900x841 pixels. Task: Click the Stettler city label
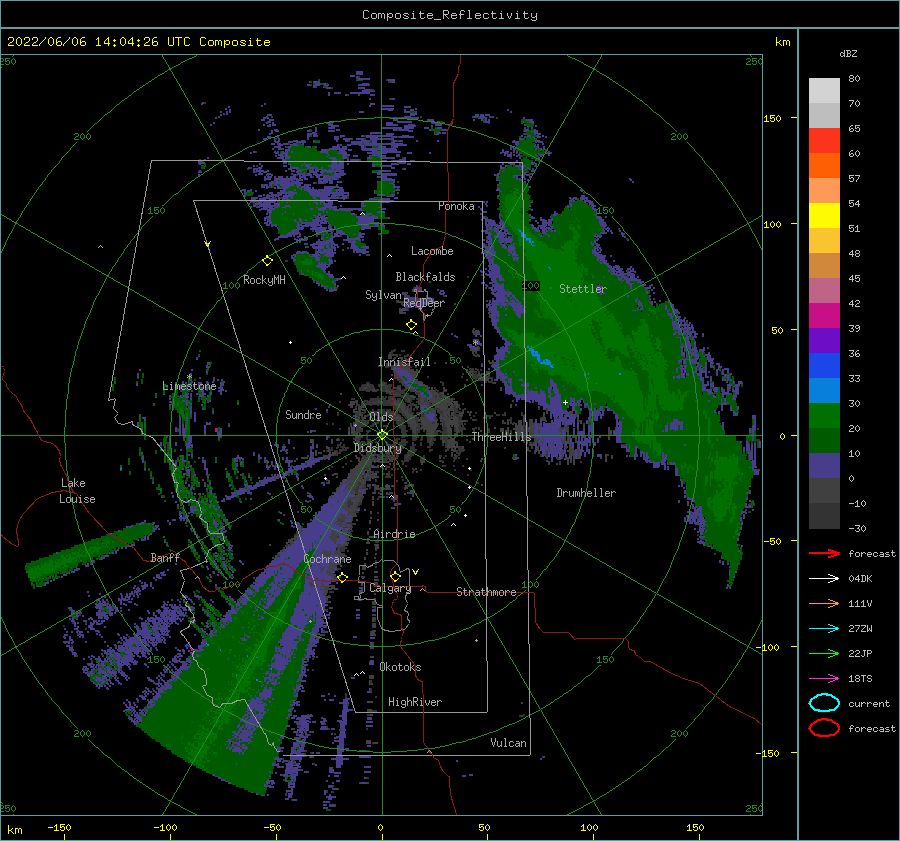click(x=583, y=289)
